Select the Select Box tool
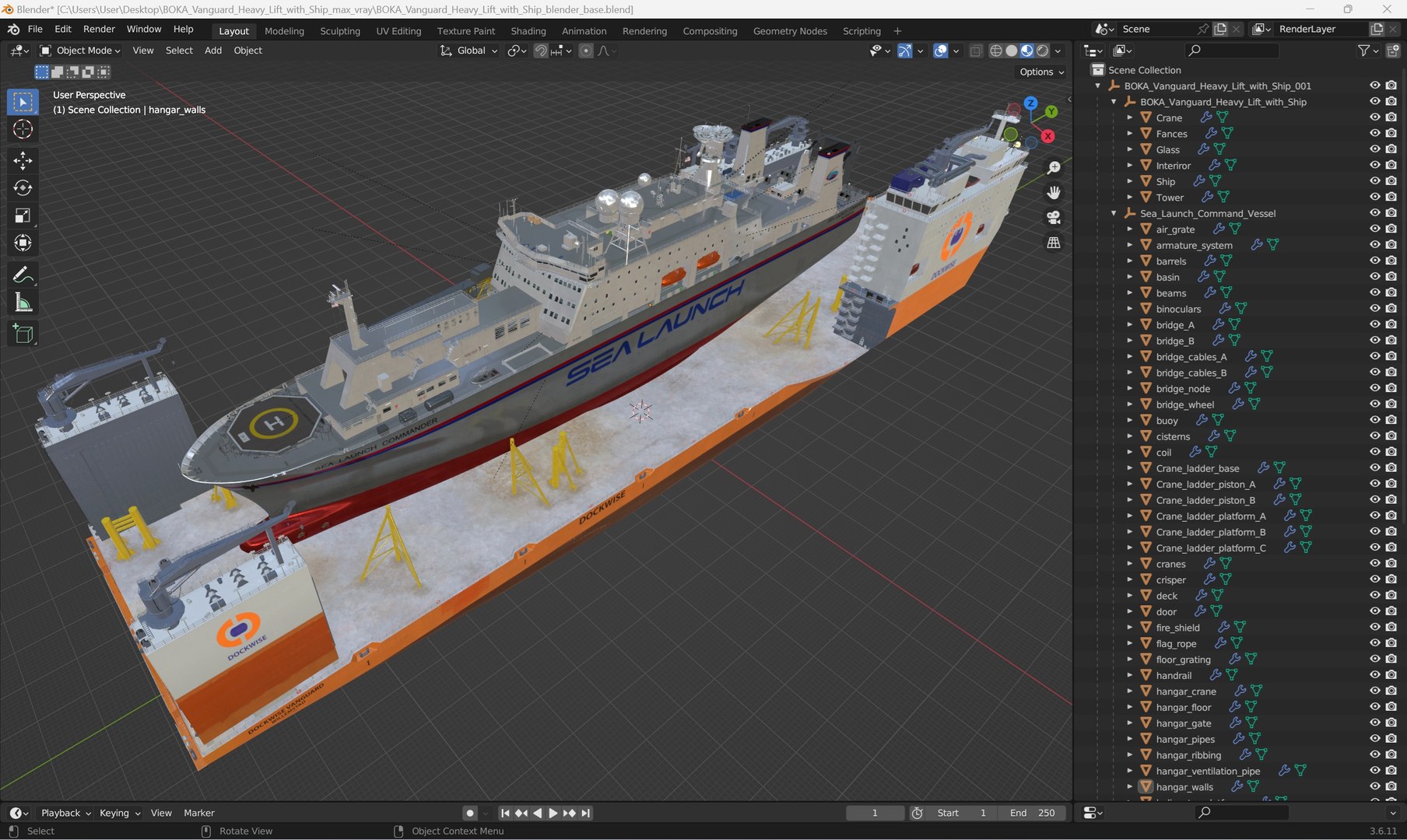The image size is (1407, 840). (23, 102)
